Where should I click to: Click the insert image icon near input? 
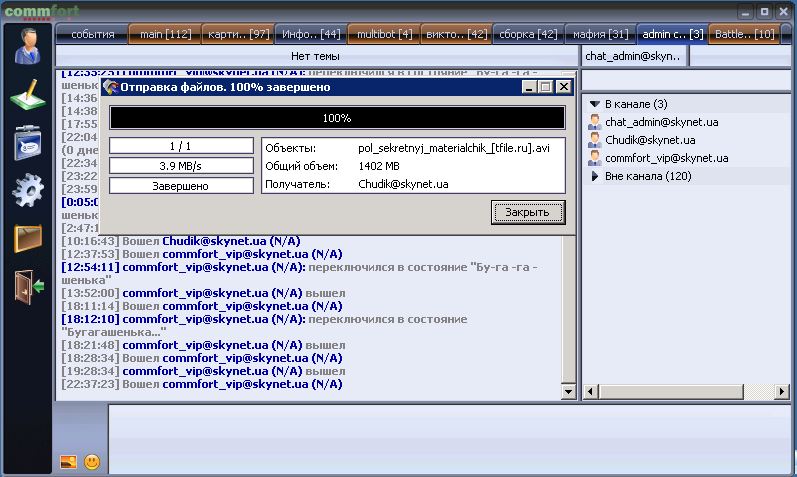pos(68,462)
